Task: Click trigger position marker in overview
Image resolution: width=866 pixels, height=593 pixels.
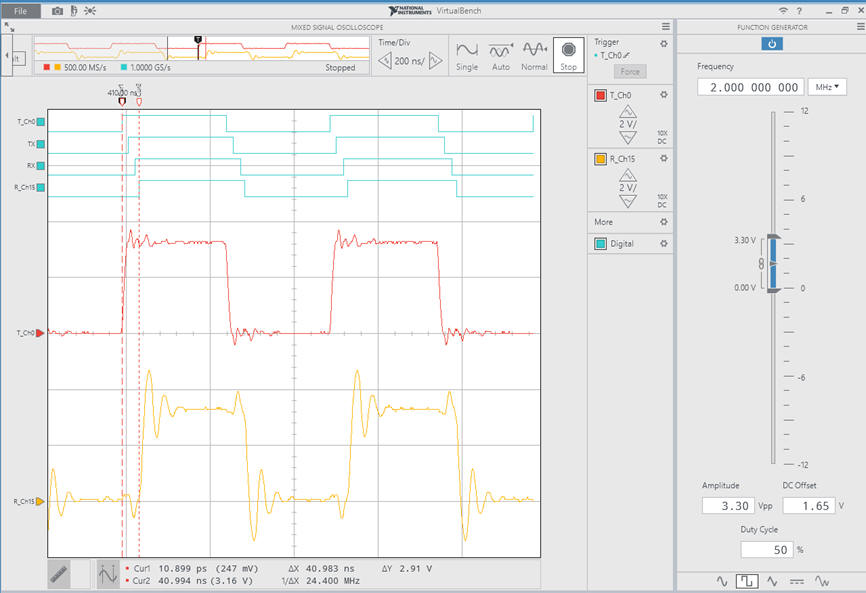Action: (x=198, y=40)
